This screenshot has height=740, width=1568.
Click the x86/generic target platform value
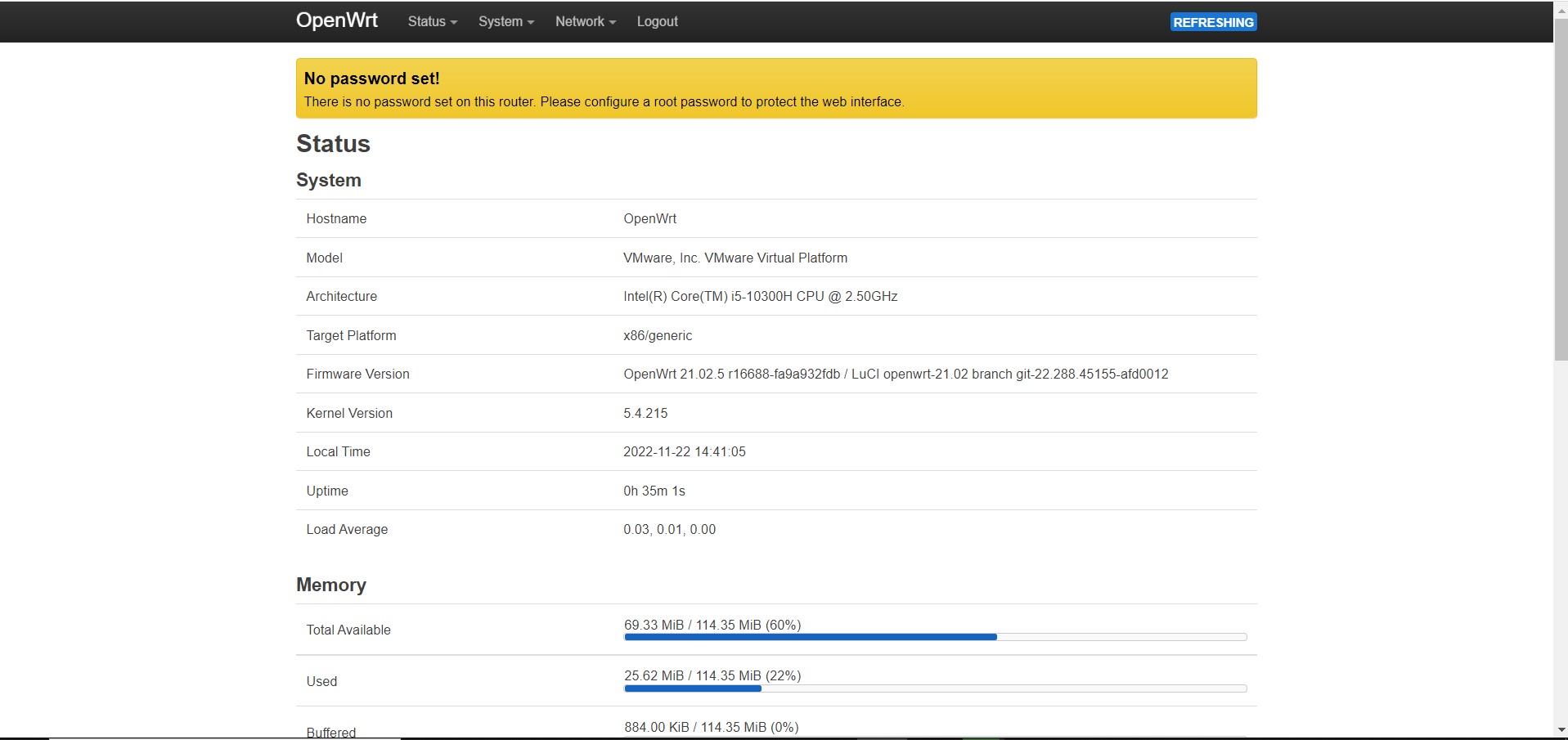[x=658, y=335]
